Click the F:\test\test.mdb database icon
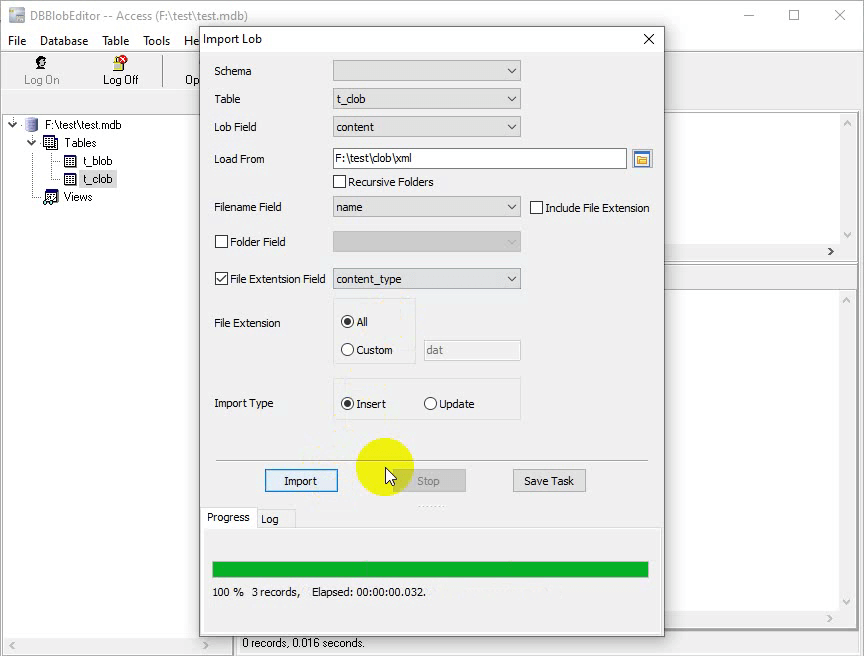Viewport: 864px width, 656px height. [32, 125]
